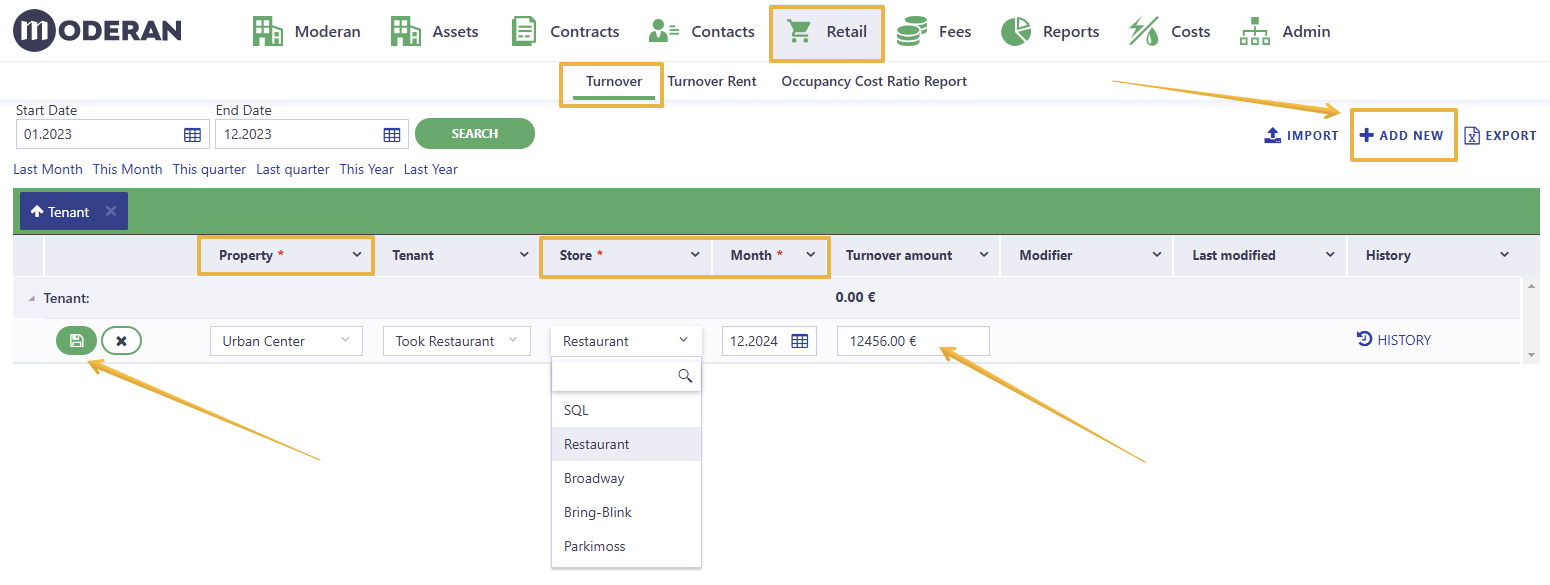Click the HISTORY icon link
1550x585 pixels.
tap(1364, 340)
